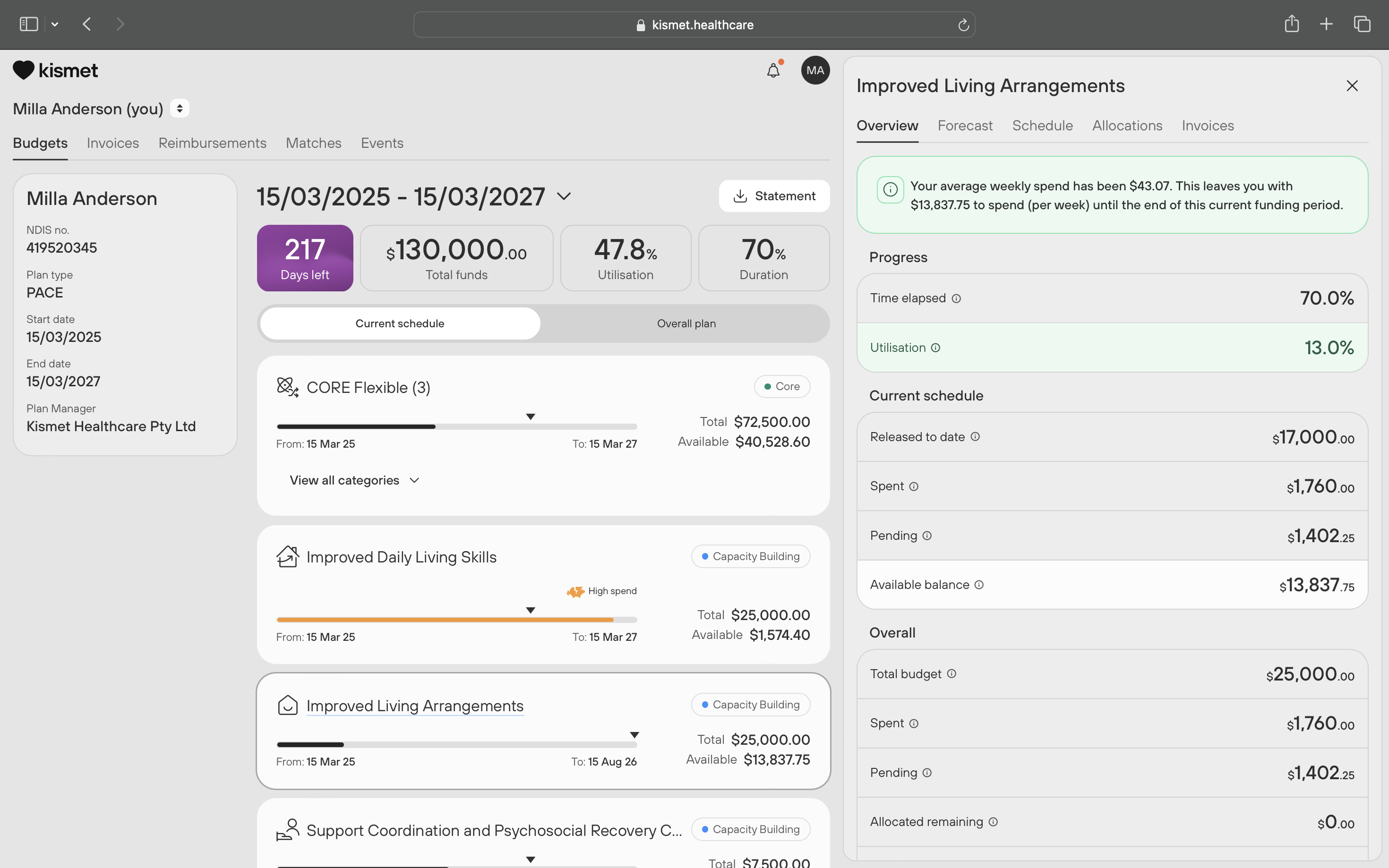This screenshot has width=1389, height=868.
Task: Reload the kismet.healthcare page
Action: click(963, 25)
